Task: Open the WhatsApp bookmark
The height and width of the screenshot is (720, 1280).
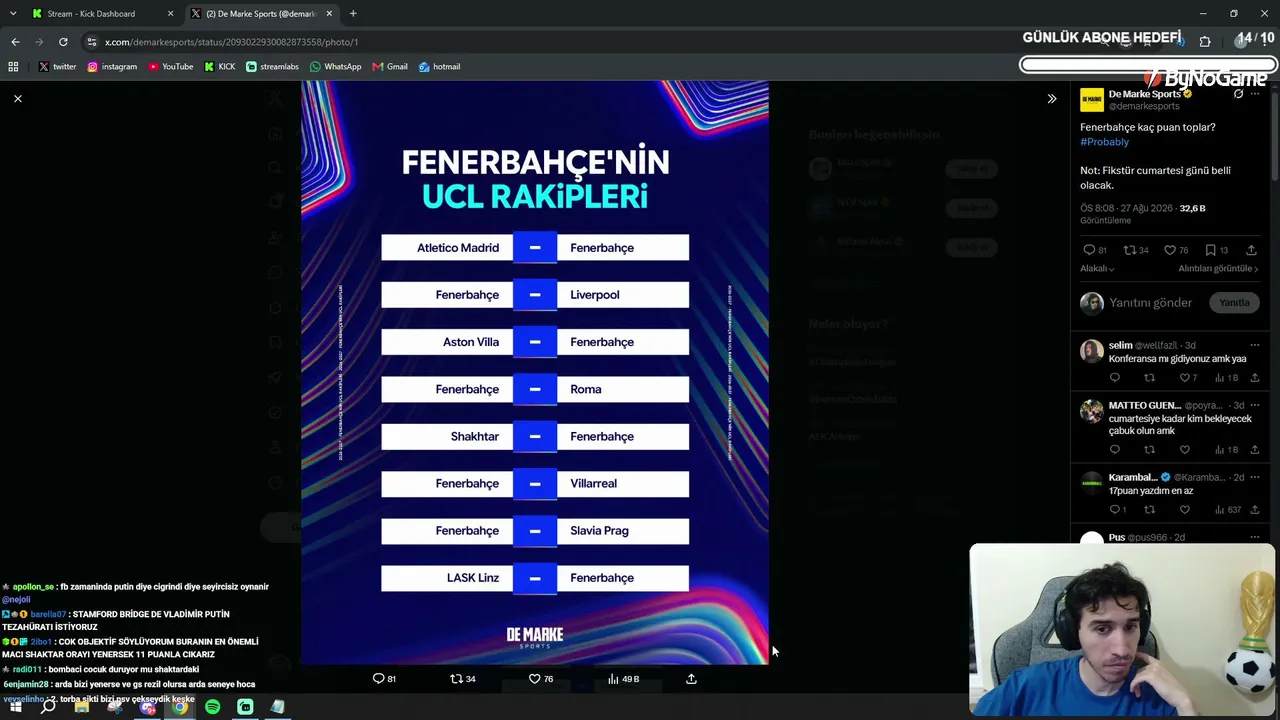Action: [x=335, y=67]
